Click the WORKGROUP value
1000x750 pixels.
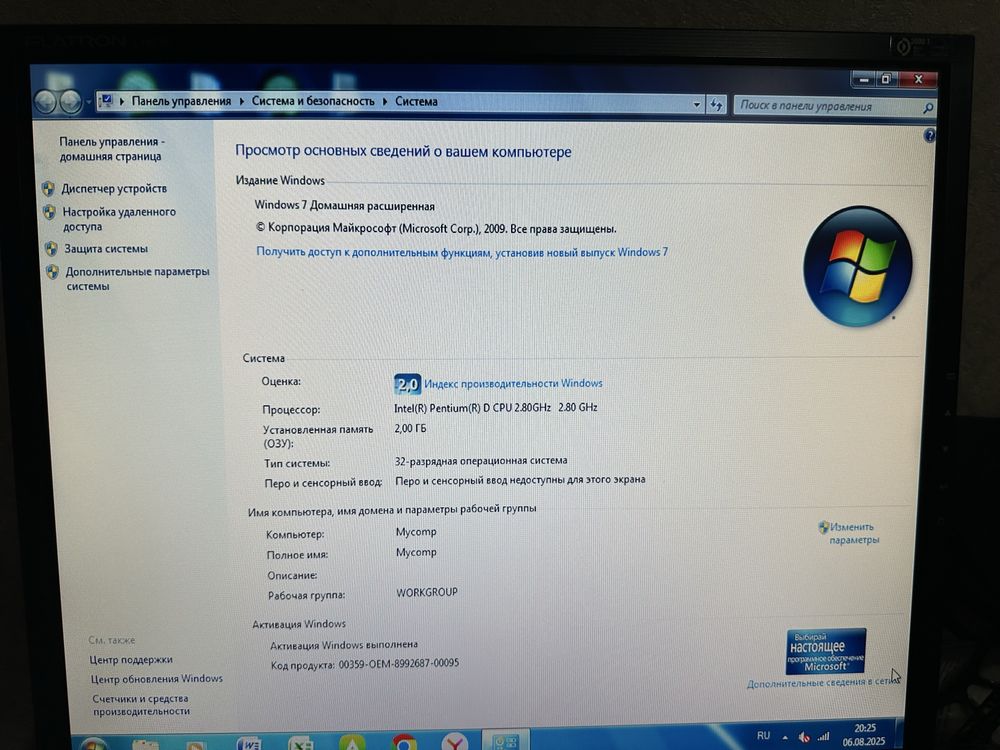[427, 592]
